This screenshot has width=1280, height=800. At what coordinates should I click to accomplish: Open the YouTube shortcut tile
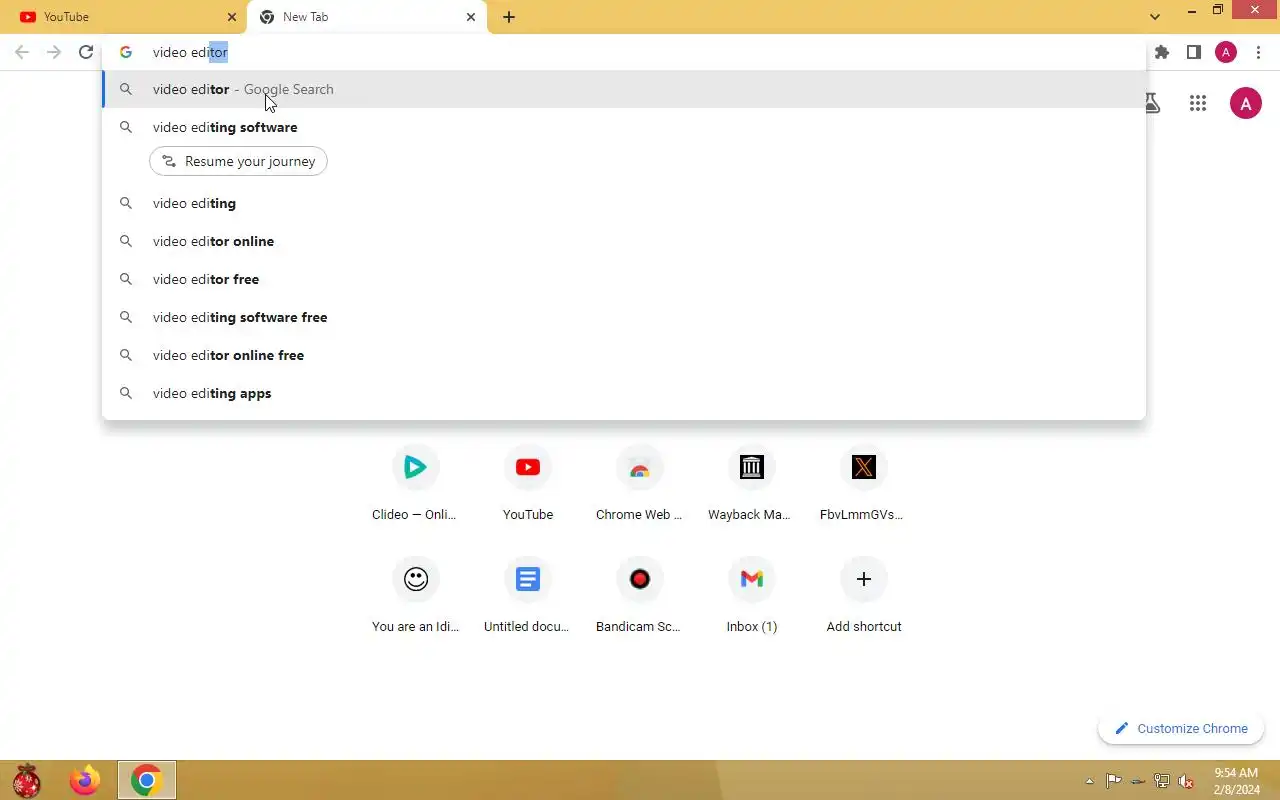click(x=528, y=485)
